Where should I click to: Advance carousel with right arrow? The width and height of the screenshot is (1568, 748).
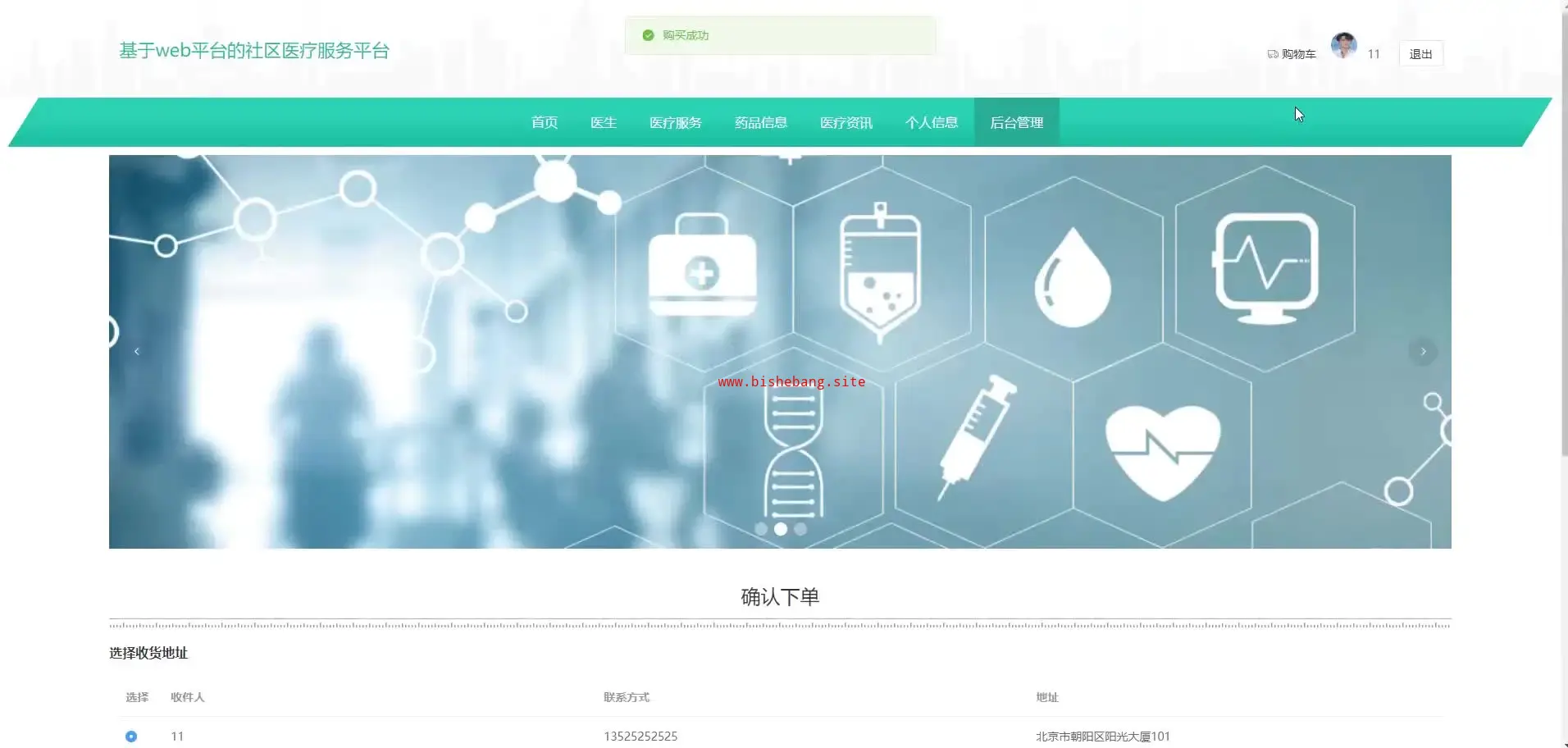(1423, 351)
